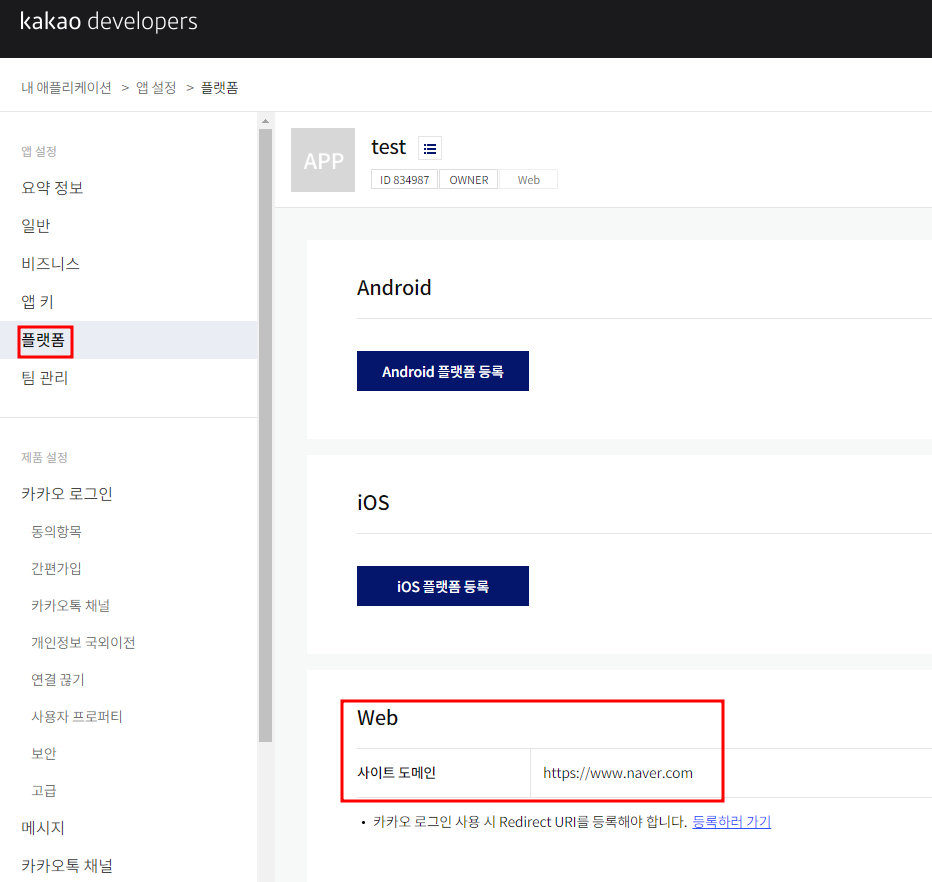This screenshot has width=932, height=882.
Task: Go to 보안 submenu item
Action: 44,754
